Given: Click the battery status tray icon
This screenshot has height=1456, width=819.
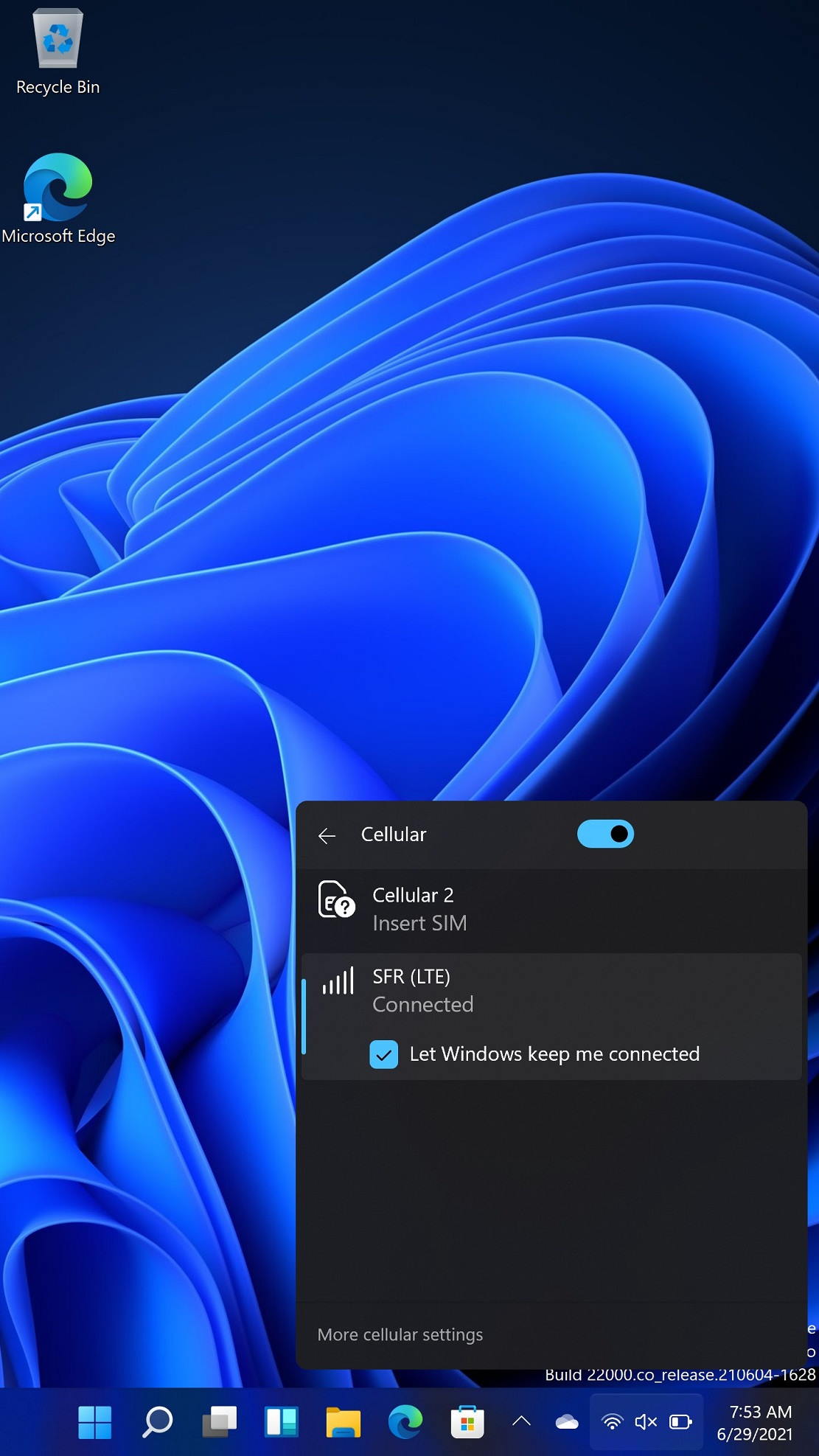Looking at the screenshot, I should click(680, 1422).
